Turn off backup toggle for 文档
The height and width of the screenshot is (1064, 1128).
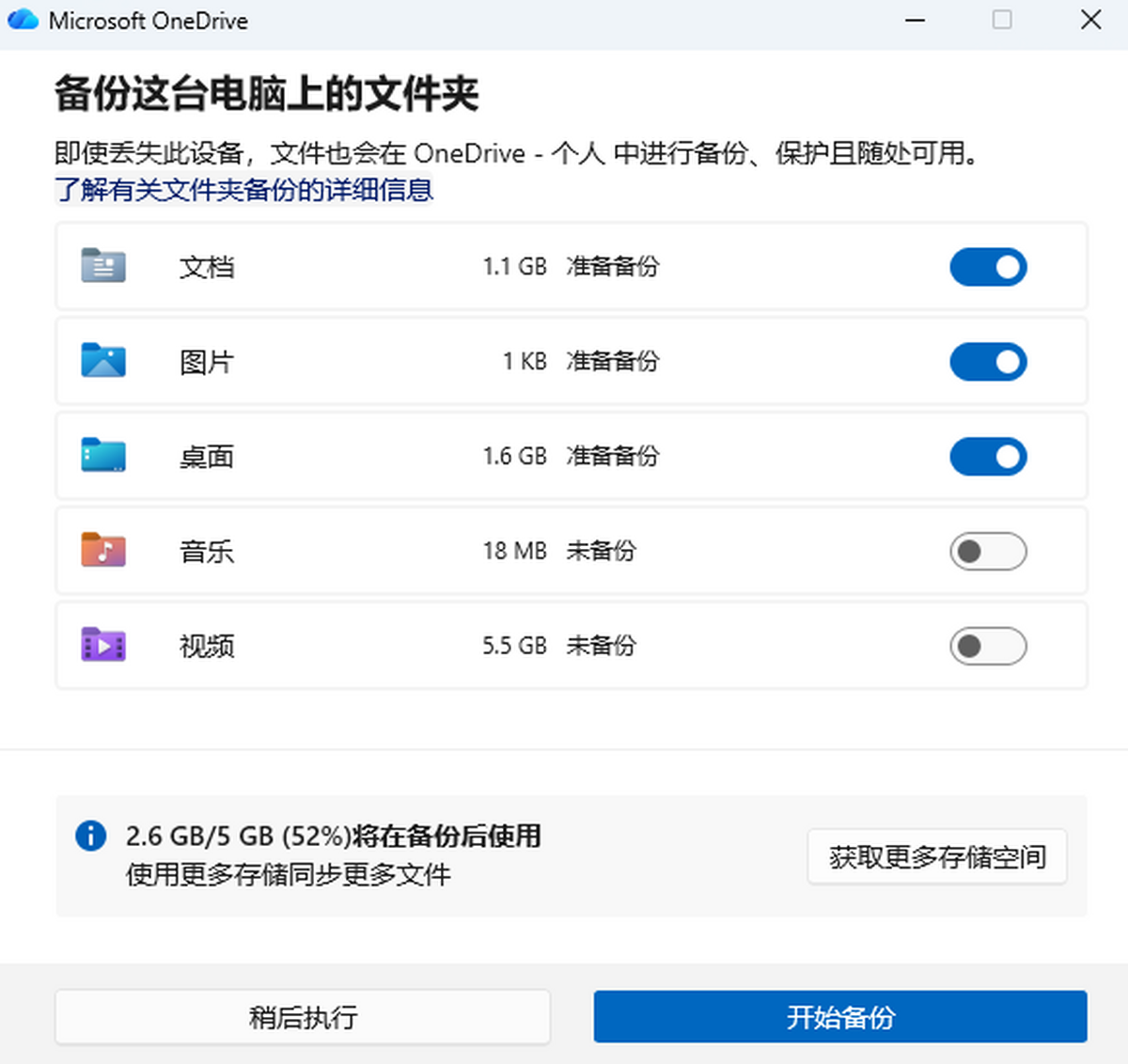[988, 267]
